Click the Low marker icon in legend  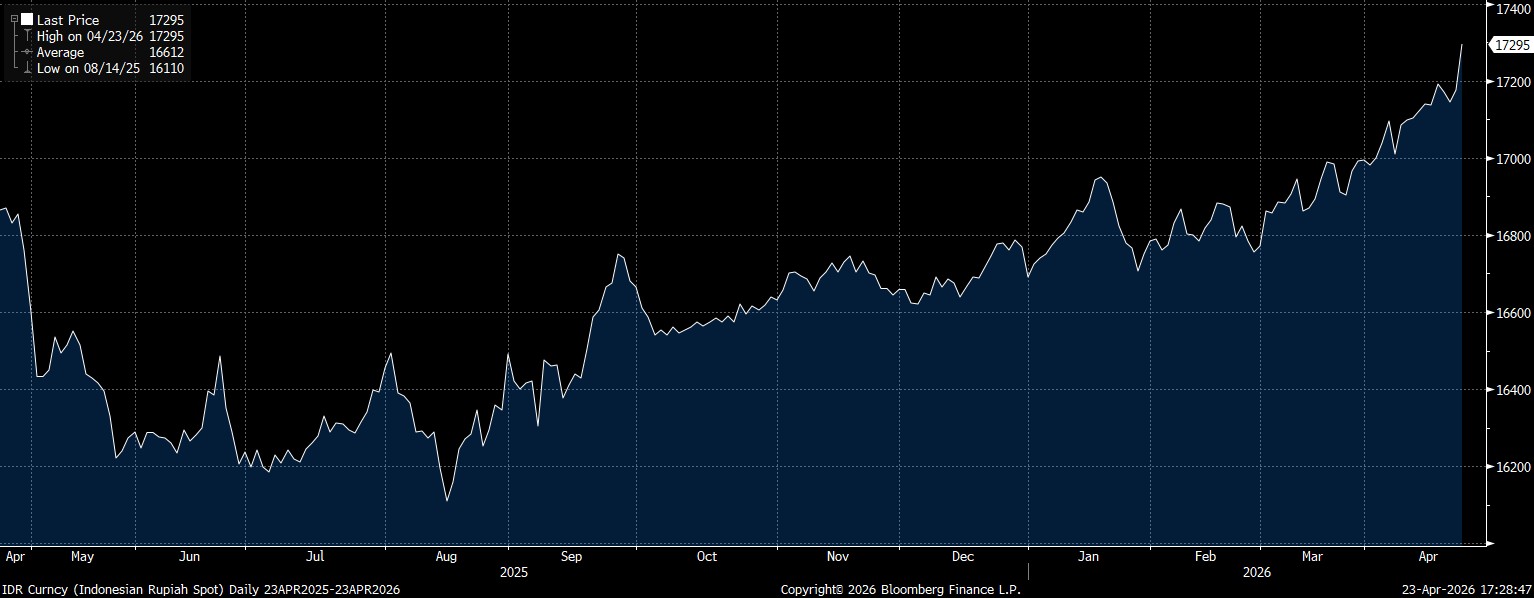[27, 68]
